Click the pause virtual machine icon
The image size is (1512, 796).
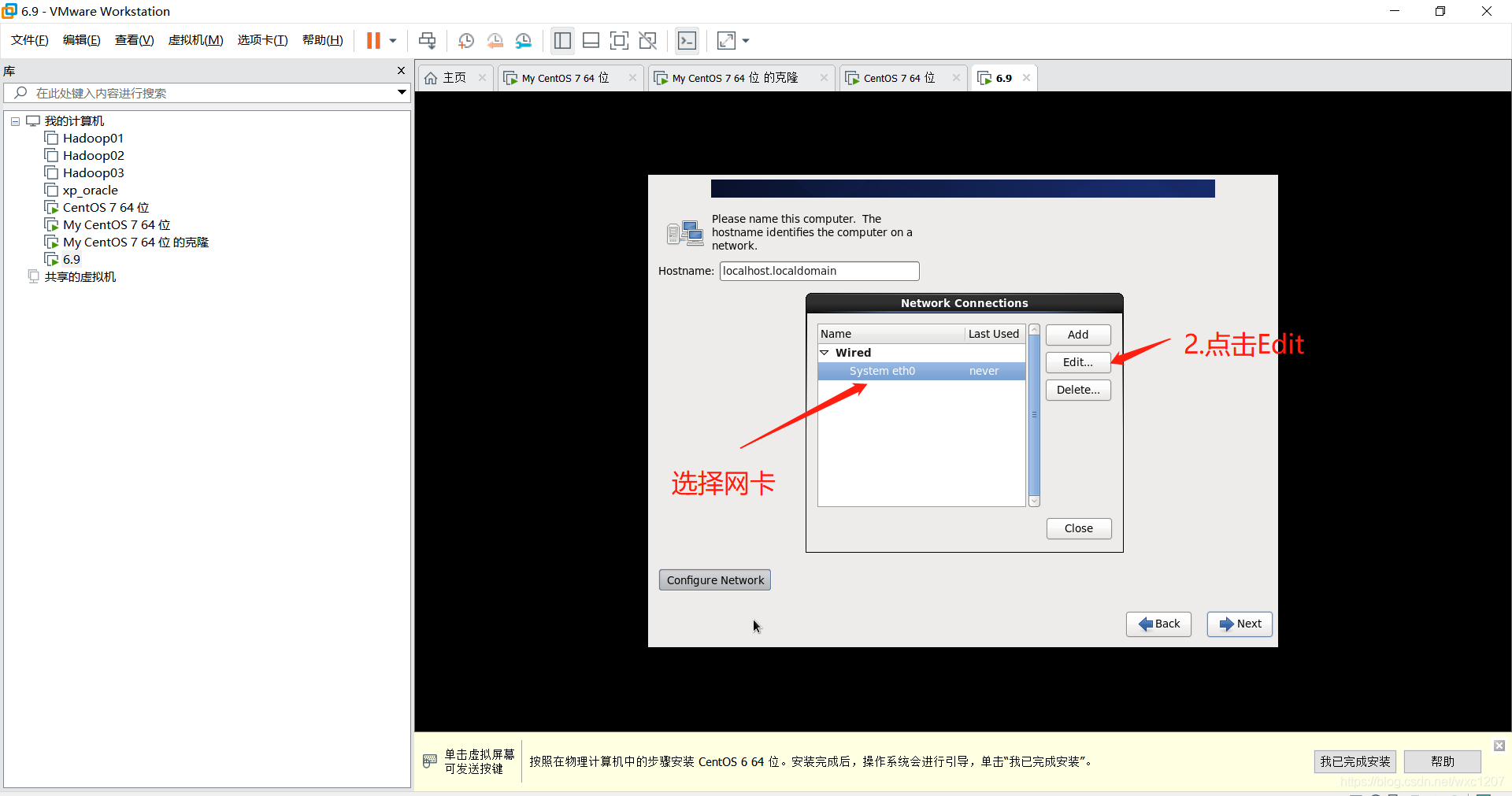pos(373,40)
